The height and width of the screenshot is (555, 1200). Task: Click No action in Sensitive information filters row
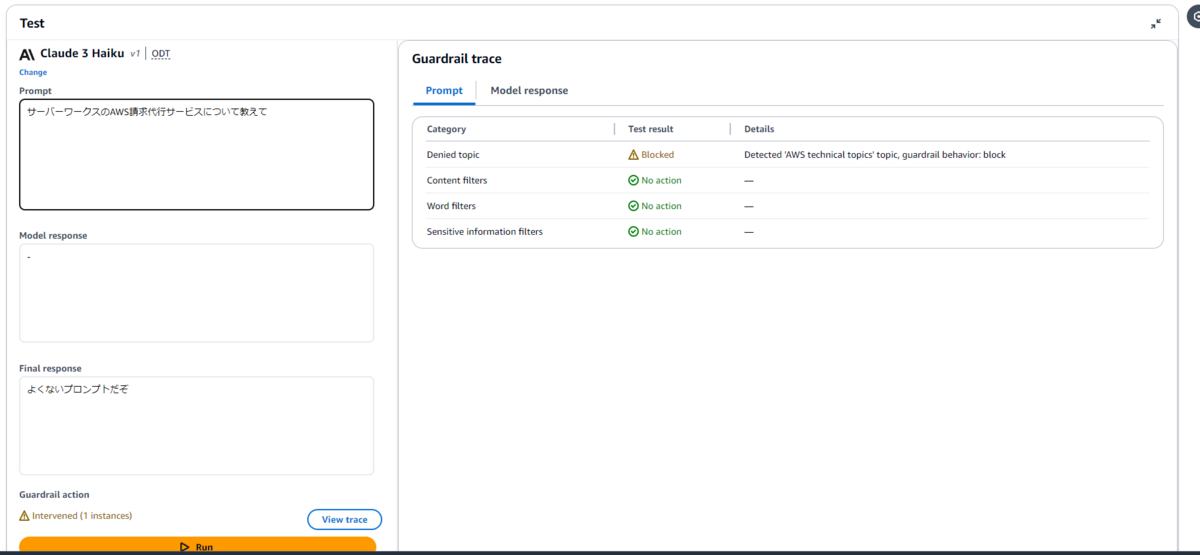point(661,231)
